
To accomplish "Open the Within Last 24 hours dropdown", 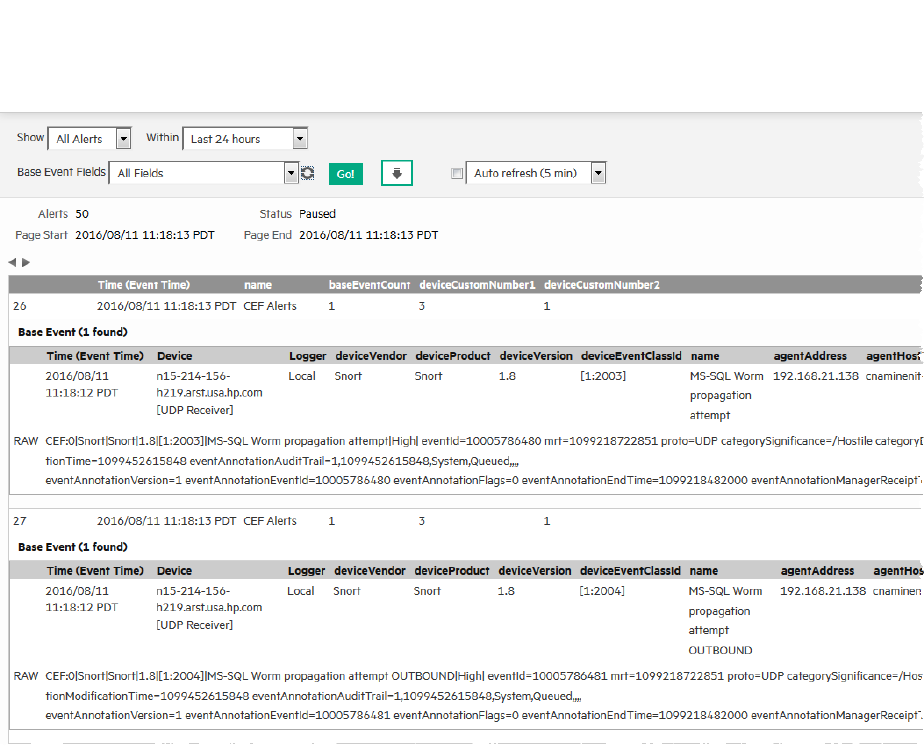I will click(x=245, y=139).
